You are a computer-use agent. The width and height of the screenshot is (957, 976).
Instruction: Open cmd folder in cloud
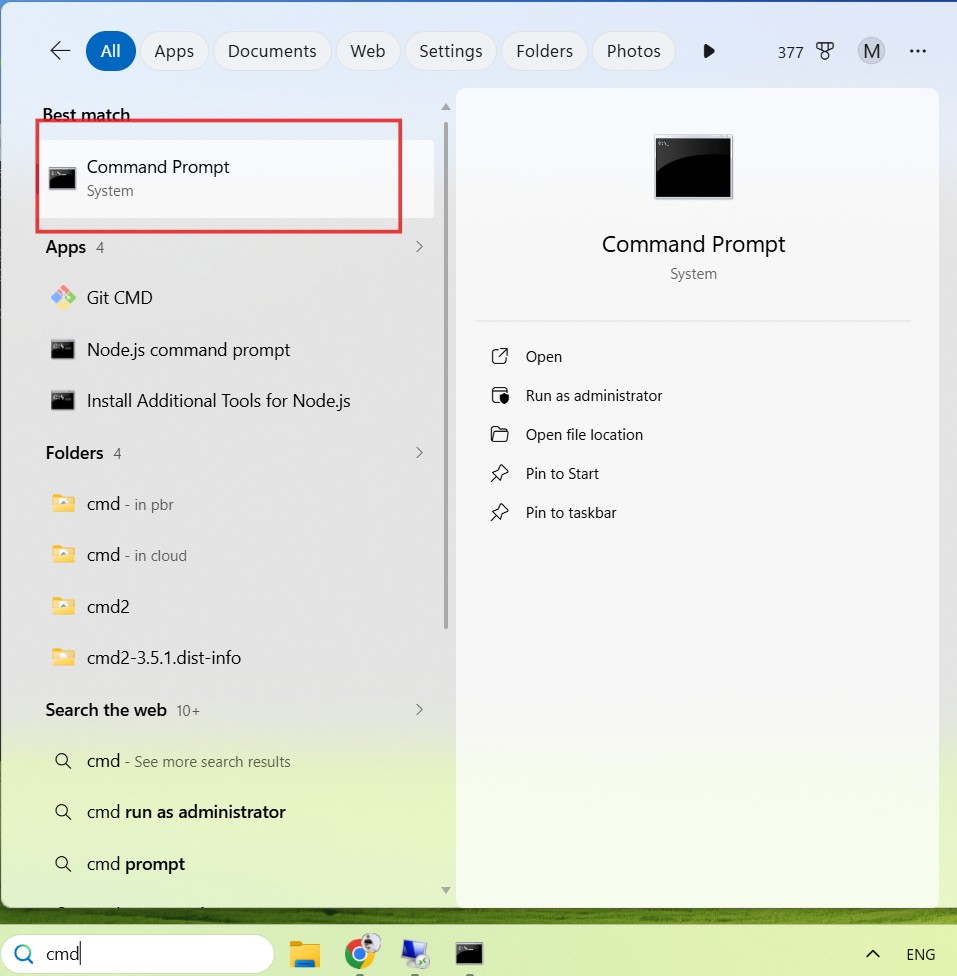click(x=237, y=555)
